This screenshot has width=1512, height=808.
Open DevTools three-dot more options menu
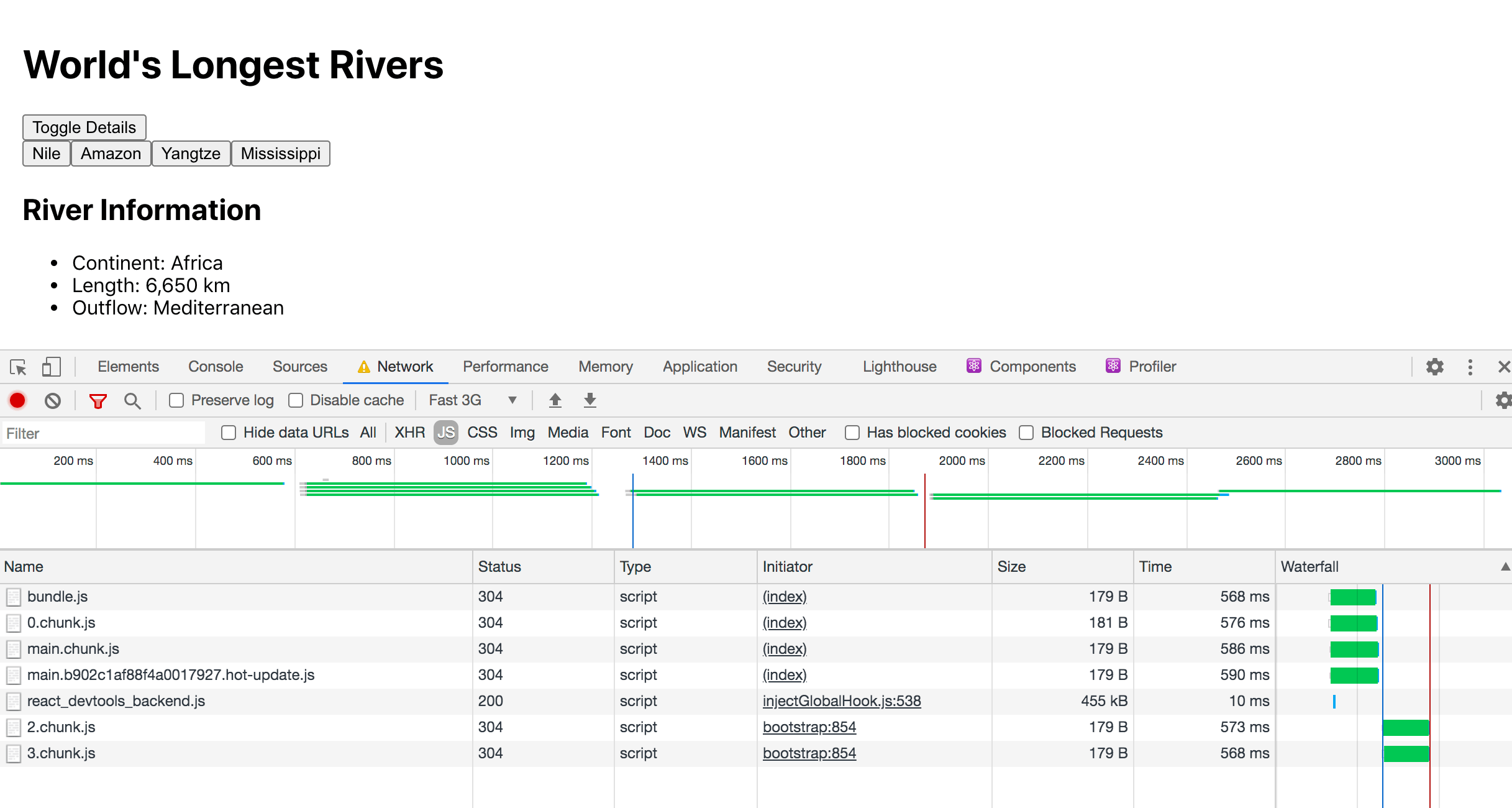tap(1470, 367)
